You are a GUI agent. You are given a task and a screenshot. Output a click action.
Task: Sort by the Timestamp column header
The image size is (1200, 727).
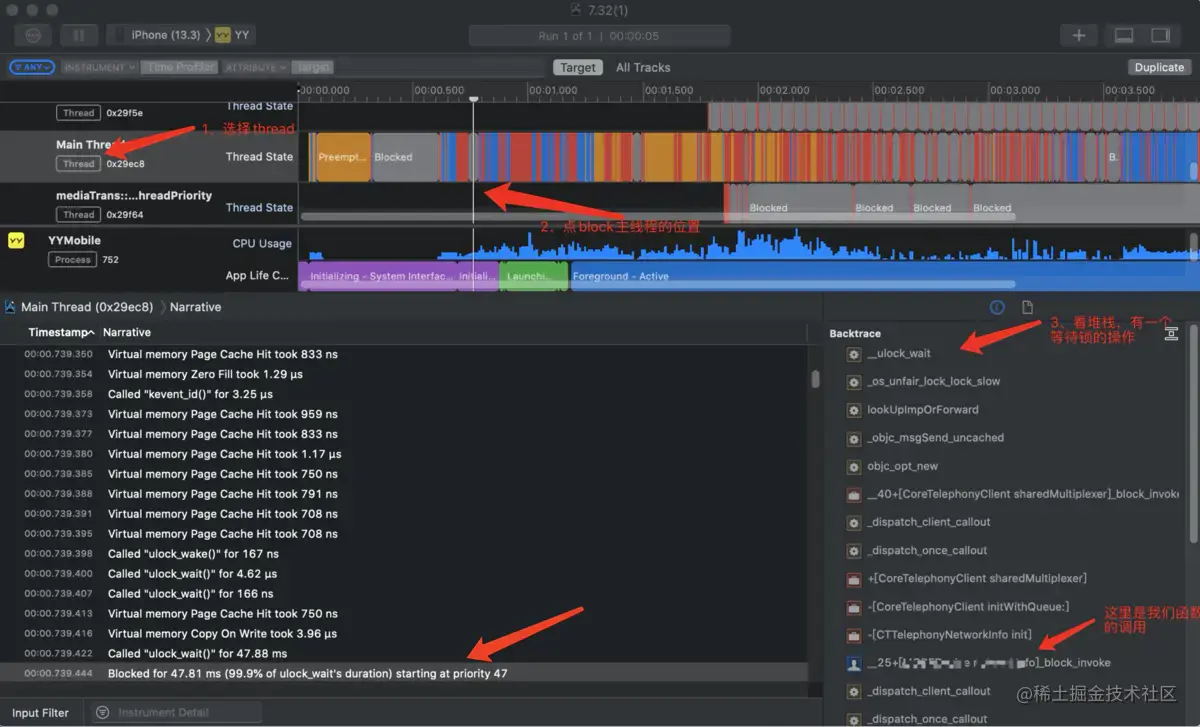point(61,332)
